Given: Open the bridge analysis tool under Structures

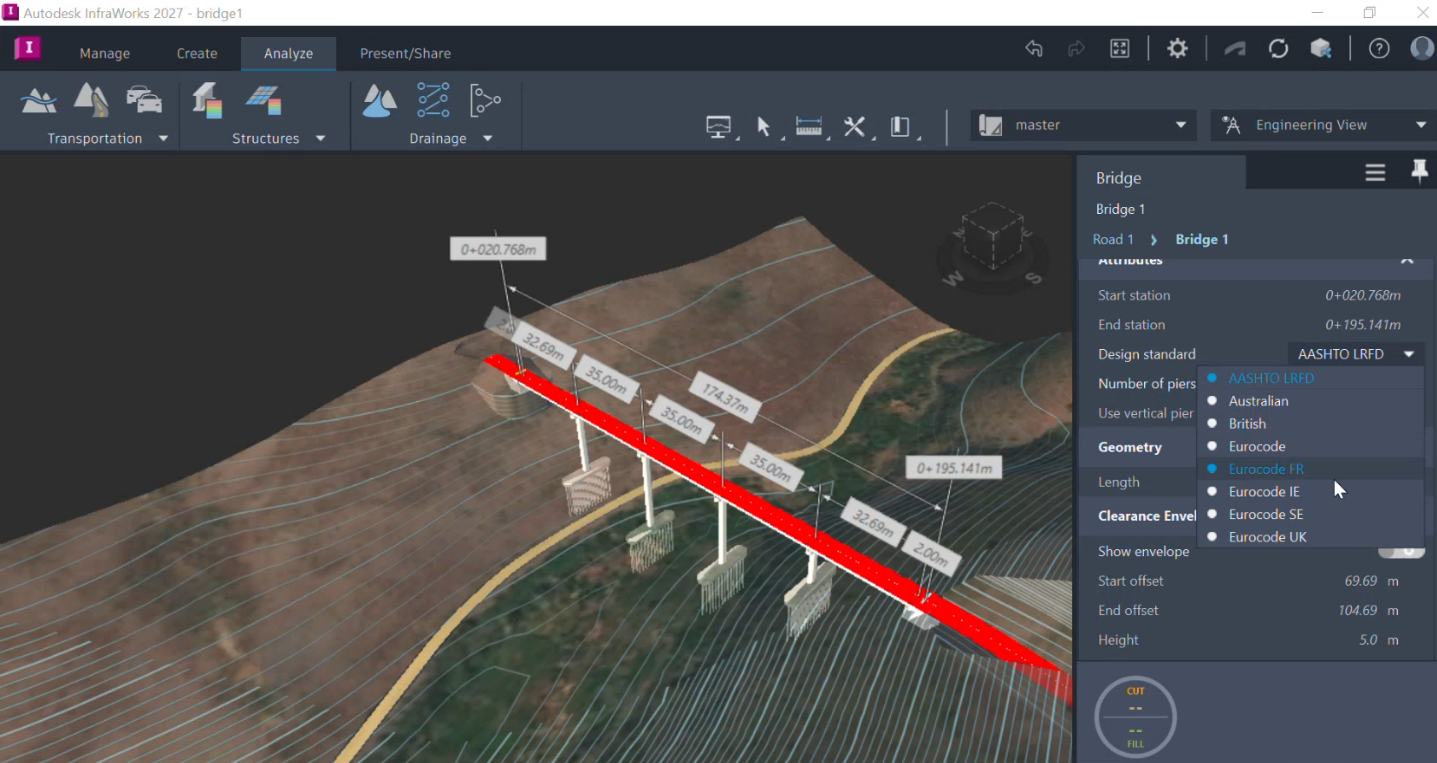Looking at the screenshot, I should point(207,100).
